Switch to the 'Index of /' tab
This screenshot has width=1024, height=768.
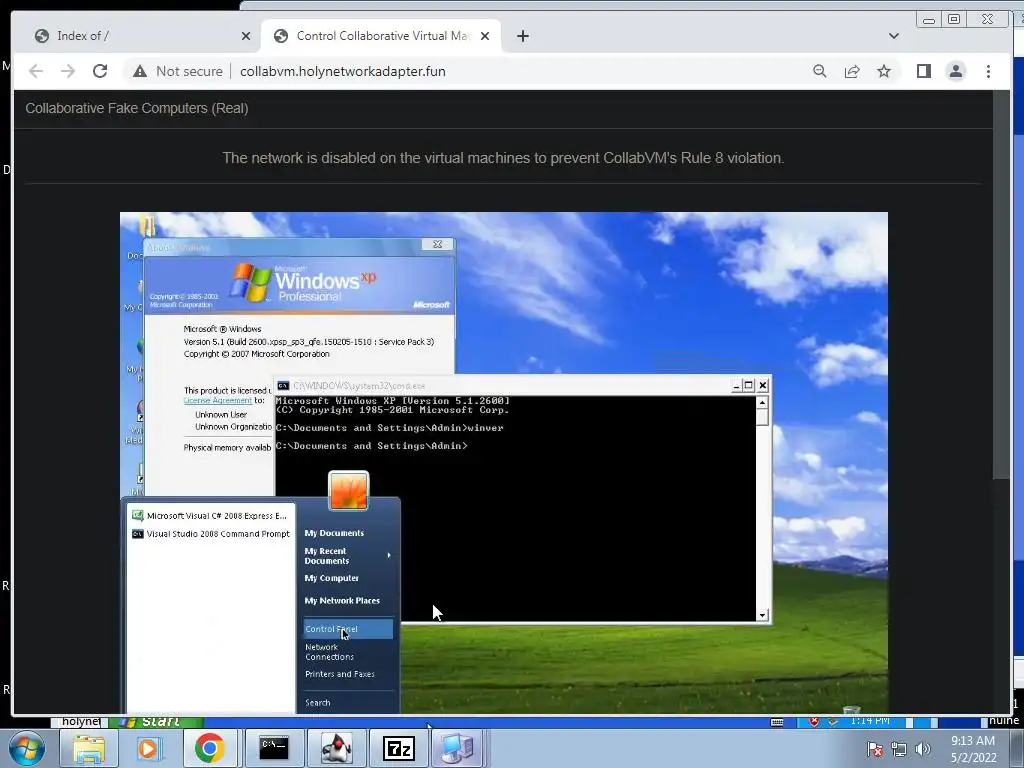[x=136, y=36]
